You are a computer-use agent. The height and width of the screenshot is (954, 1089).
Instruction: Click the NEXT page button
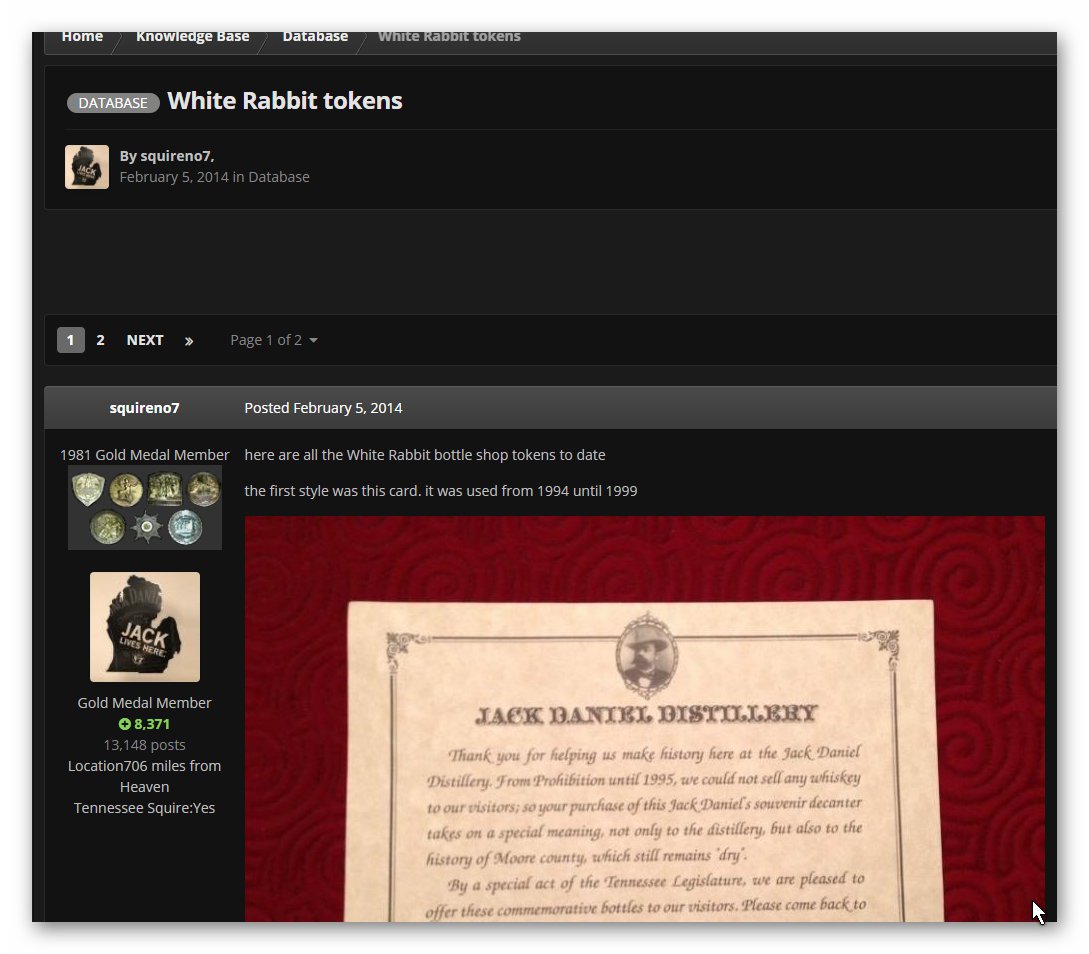click(x=145, y=340)
